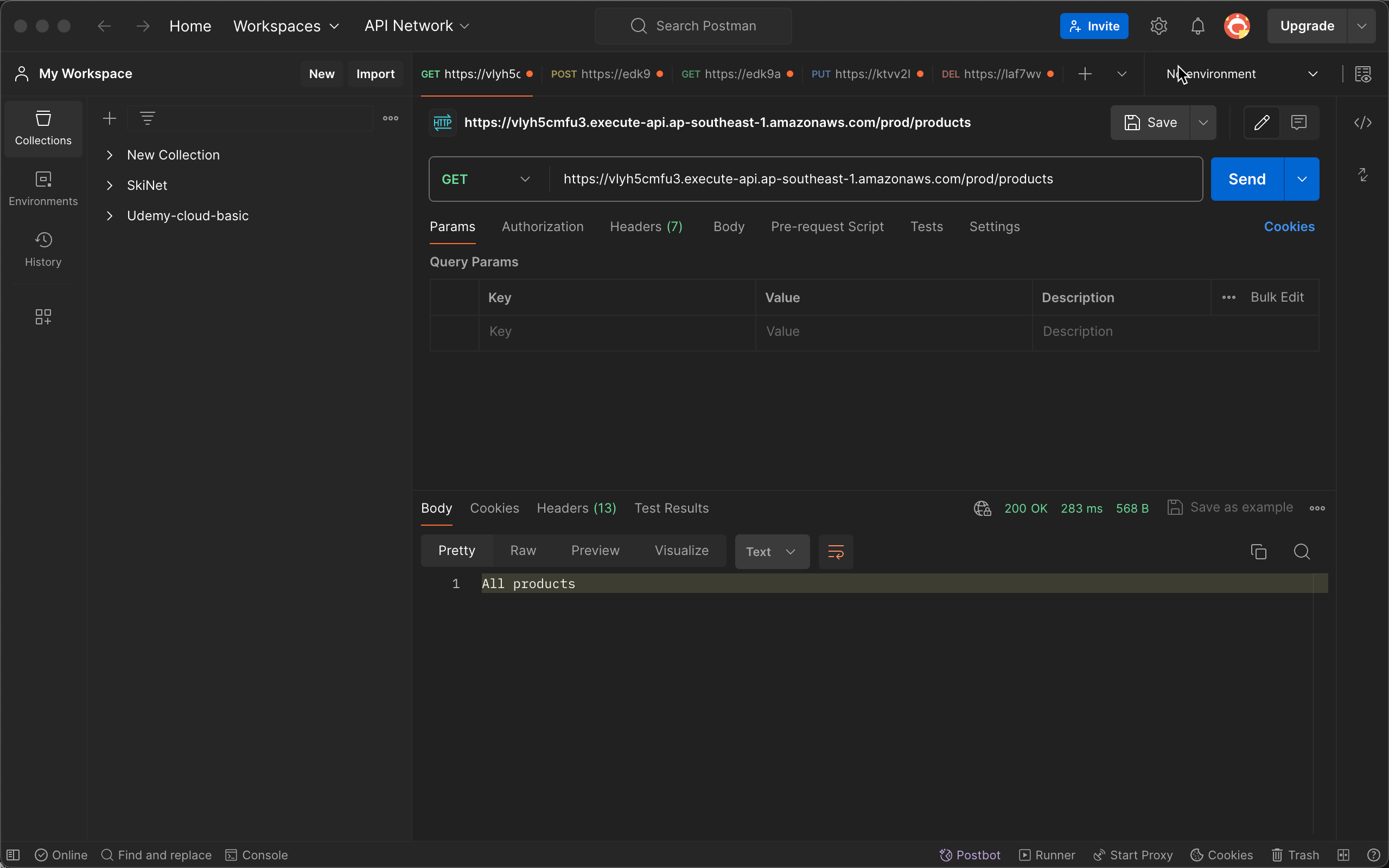
Task: Open Postbot from the status bar
Action: pyautogui.click(x=970, y=855)
